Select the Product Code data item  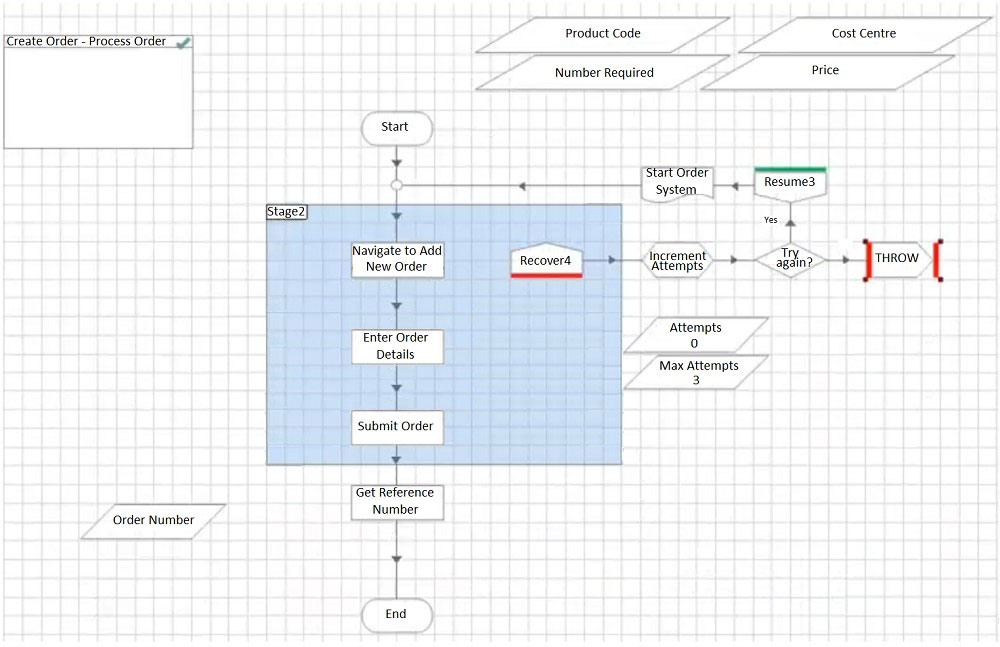click(x=603, y=34)
